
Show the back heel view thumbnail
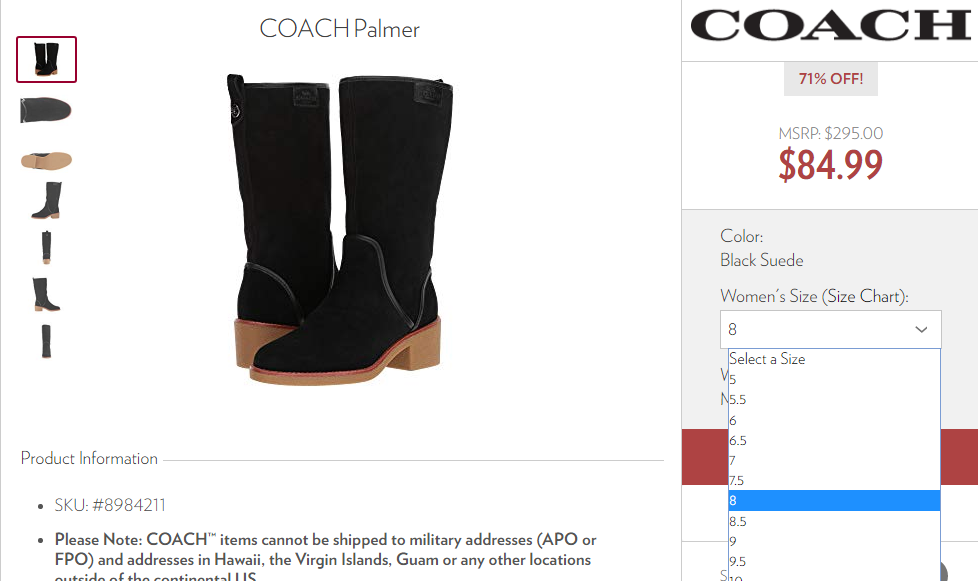tap(46, 247)
